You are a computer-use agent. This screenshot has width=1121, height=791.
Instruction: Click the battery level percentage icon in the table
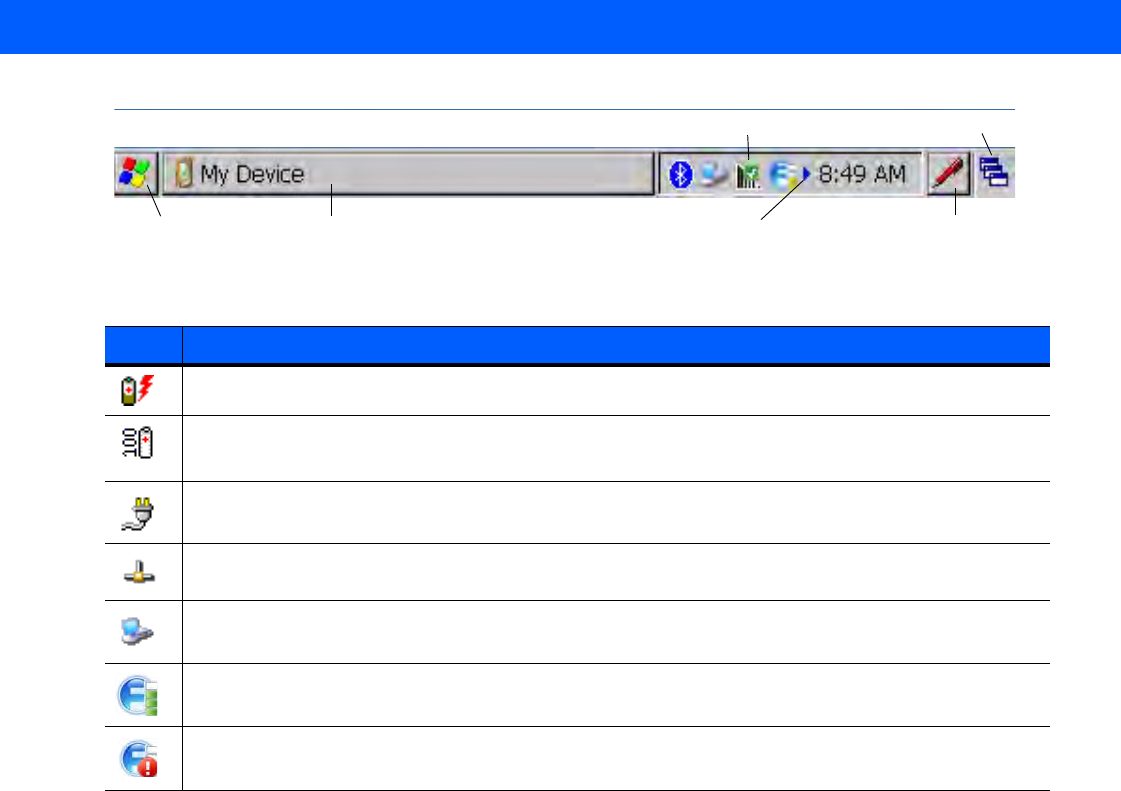click(137, 443)
